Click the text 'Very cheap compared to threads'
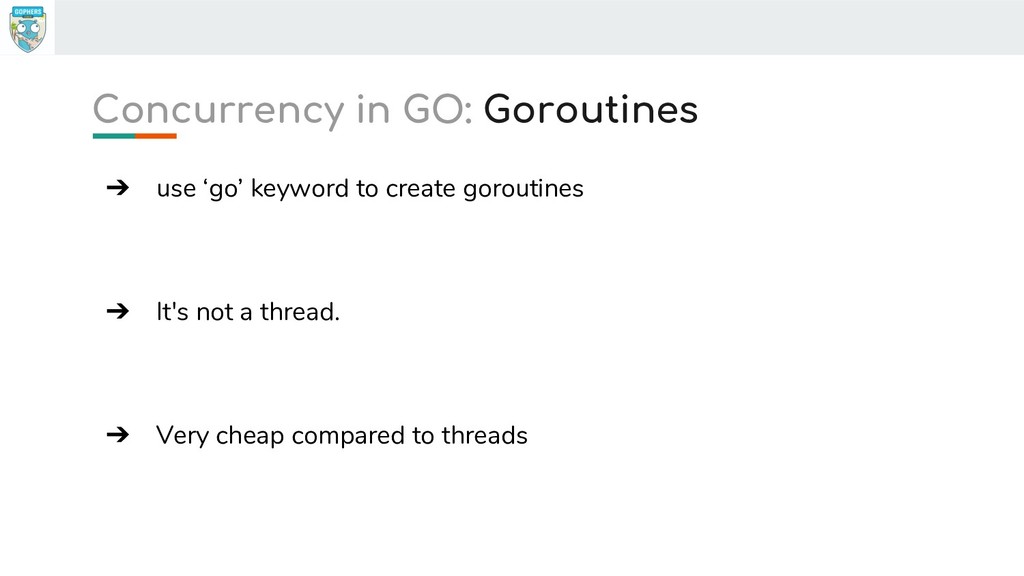This screenshot has height=576, width=1024. pos(342,436)
